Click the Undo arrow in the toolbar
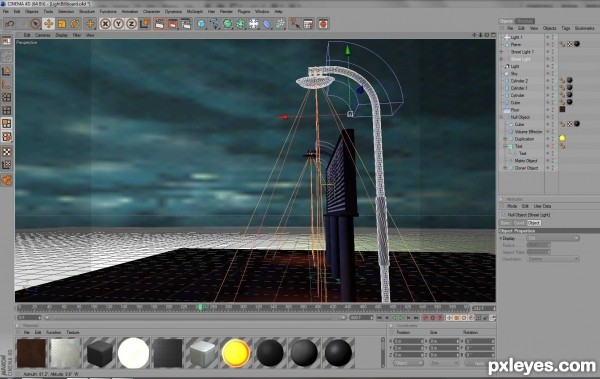600x379 pixels. click(x=9, y=24)
